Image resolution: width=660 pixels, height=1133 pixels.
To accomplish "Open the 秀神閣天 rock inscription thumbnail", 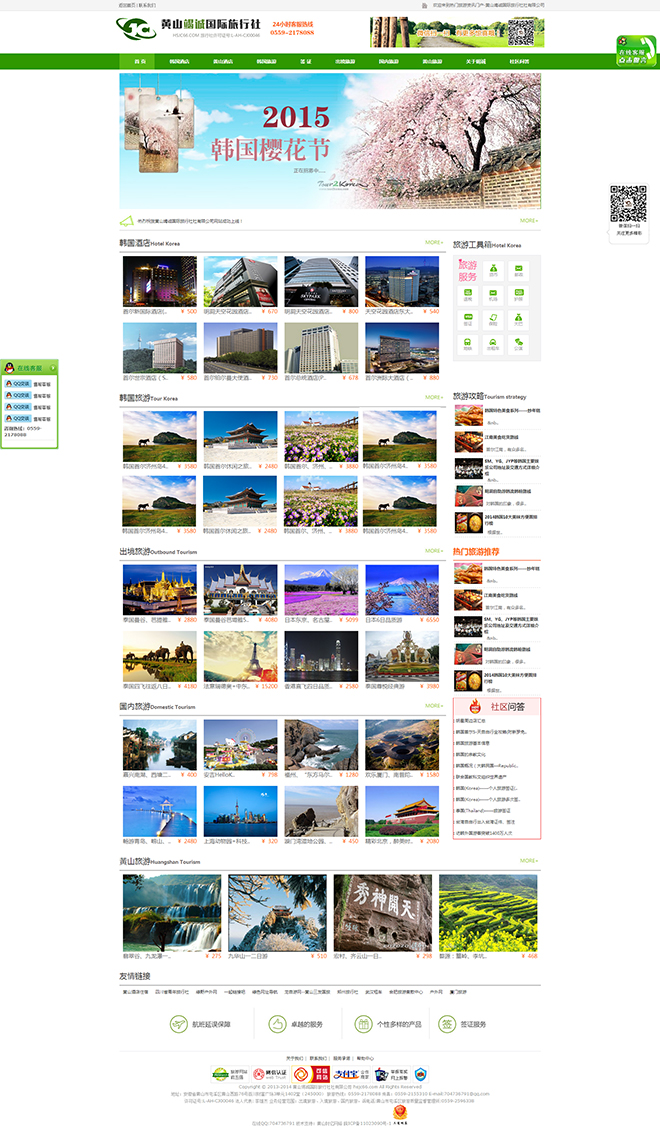I will [381, 912].
